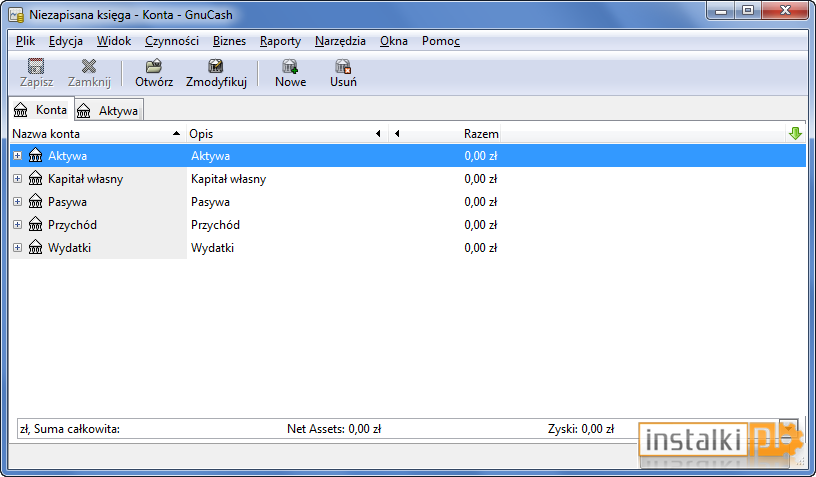Expand the Przychód account tree

coord(17,224)
